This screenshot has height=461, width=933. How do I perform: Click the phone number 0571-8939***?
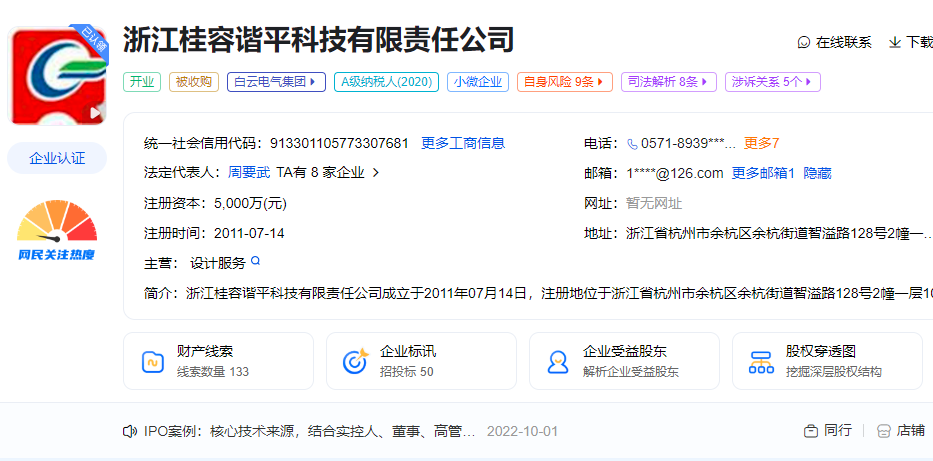tap(688, 143)
